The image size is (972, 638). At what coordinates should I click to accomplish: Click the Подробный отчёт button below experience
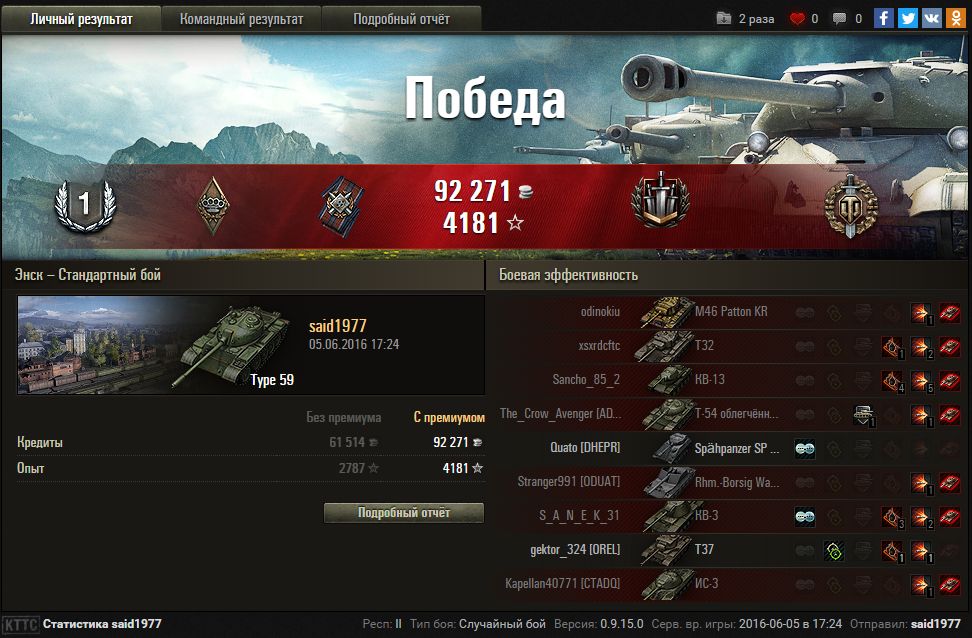tap(404, 513)
